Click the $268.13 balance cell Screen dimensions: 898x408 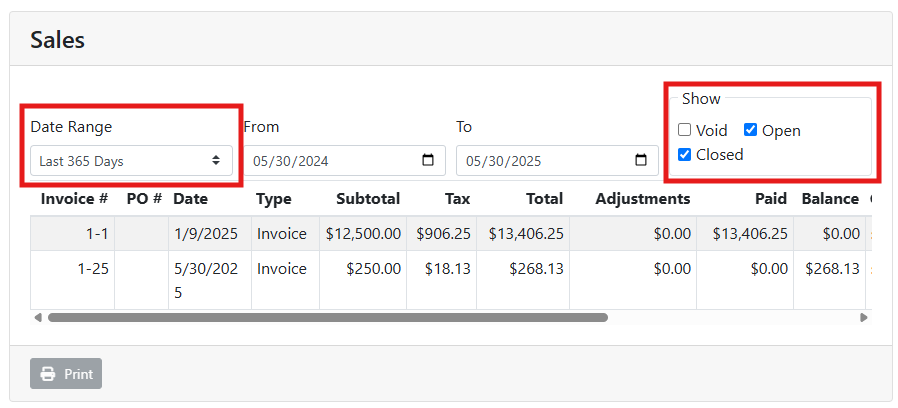pyautogui.click(x=829, y=280)
